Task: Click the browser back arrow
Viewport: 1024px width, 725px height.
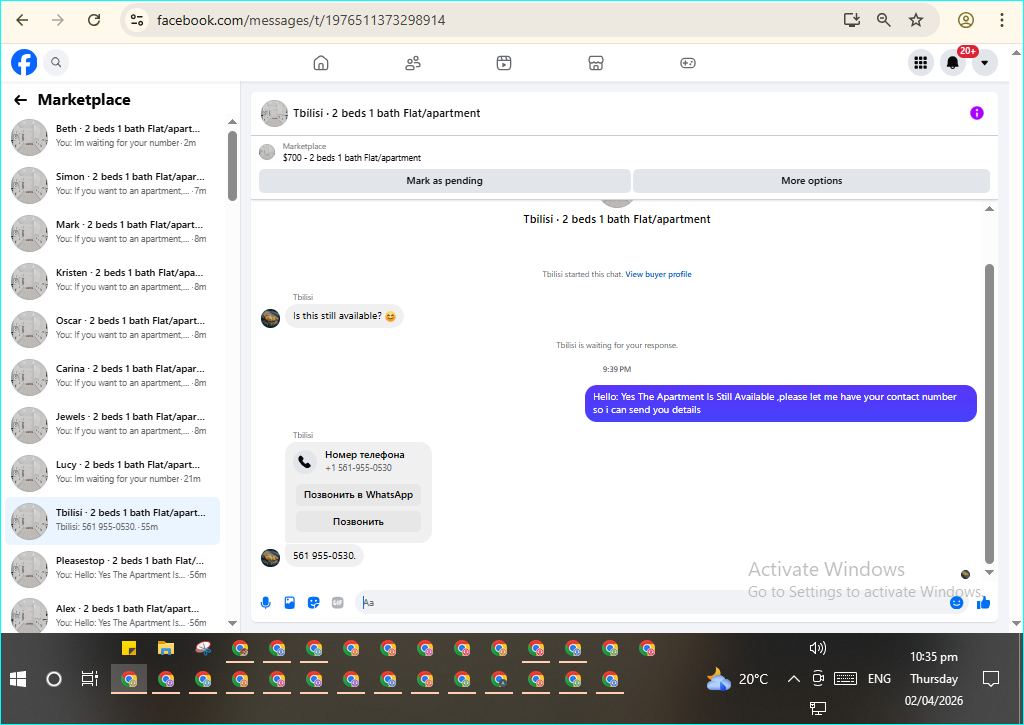Action: click(x=22, y=20)
